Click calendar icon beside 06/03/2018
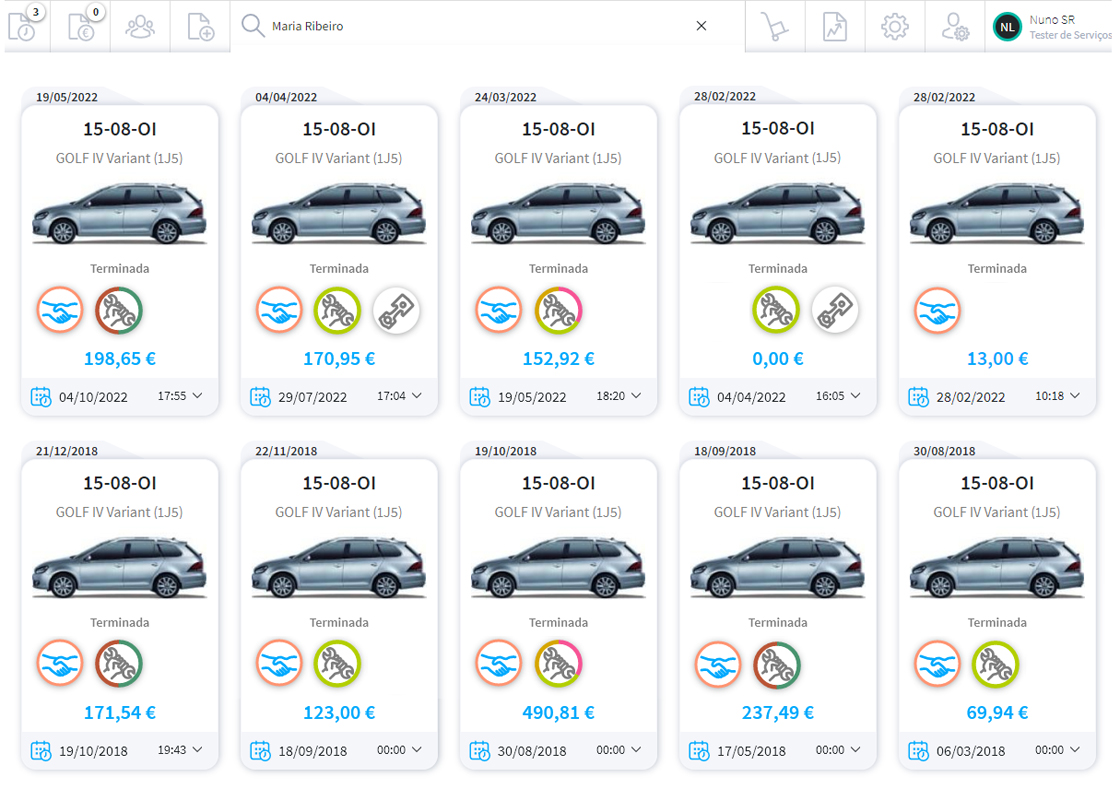 click(x=918, y=750)
